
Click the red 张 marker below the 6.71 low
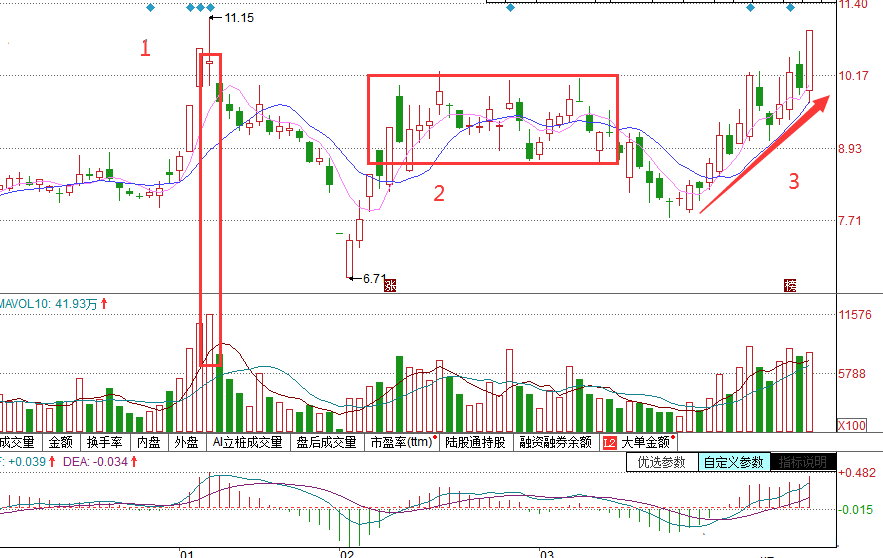391,285
